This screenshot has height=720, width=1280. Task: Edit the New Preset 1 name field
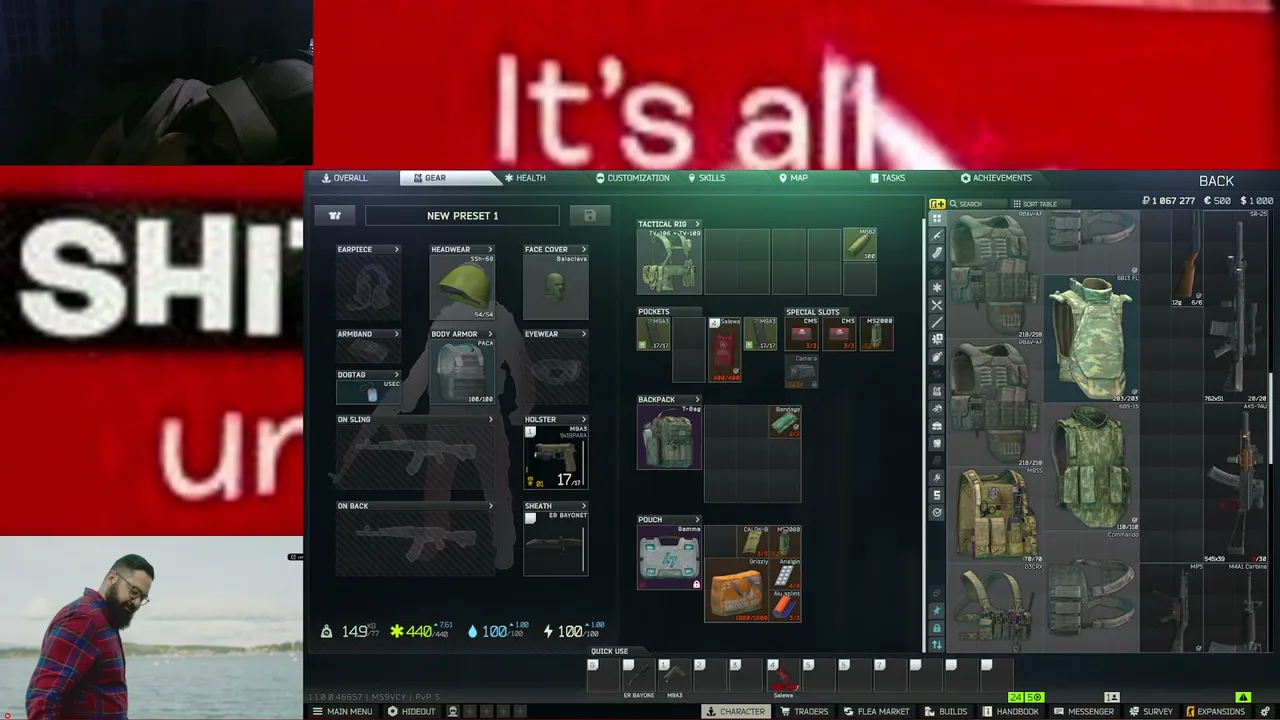(x=462, y=216)
